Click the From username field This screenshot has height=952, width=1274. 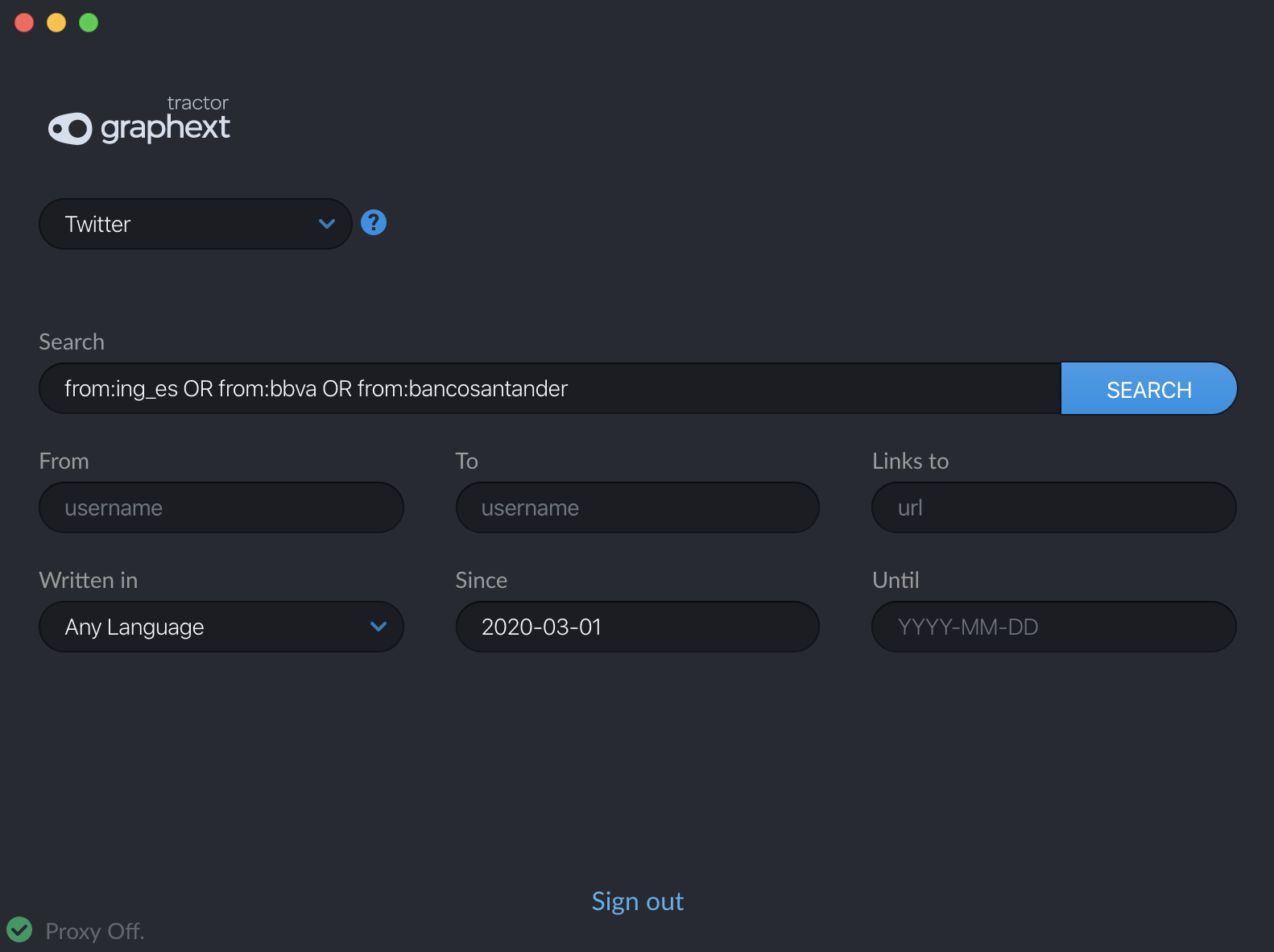click(221, 507)
